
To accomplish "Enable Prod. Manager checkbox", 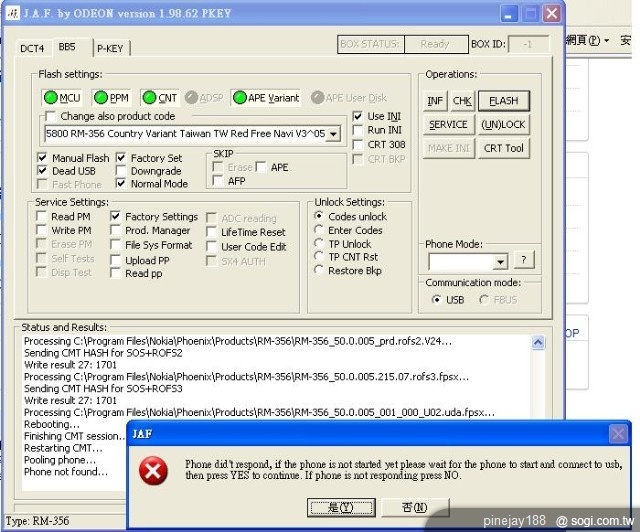I will tap(115, 230).
